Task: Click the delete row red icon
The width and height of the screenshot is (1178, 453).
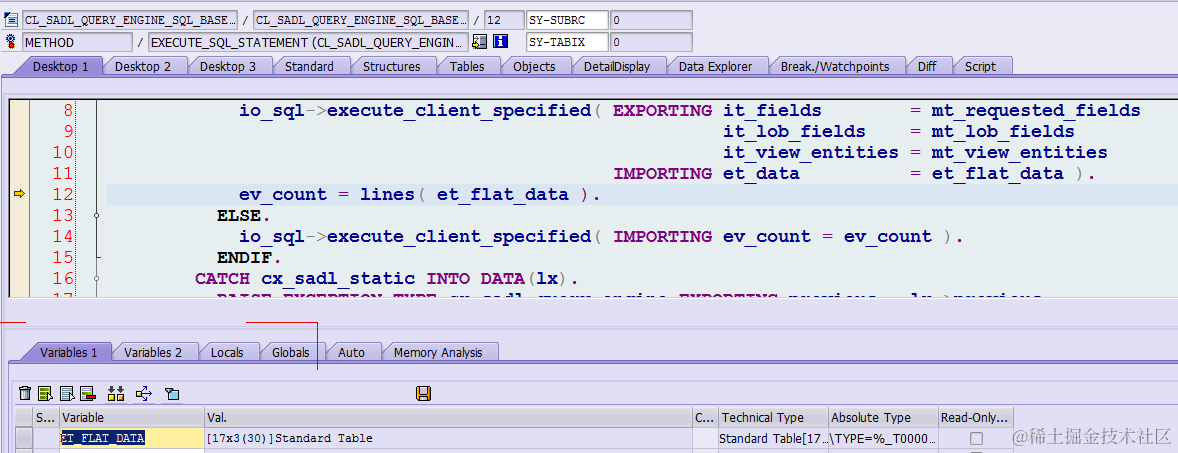Action: coord(88,393)
